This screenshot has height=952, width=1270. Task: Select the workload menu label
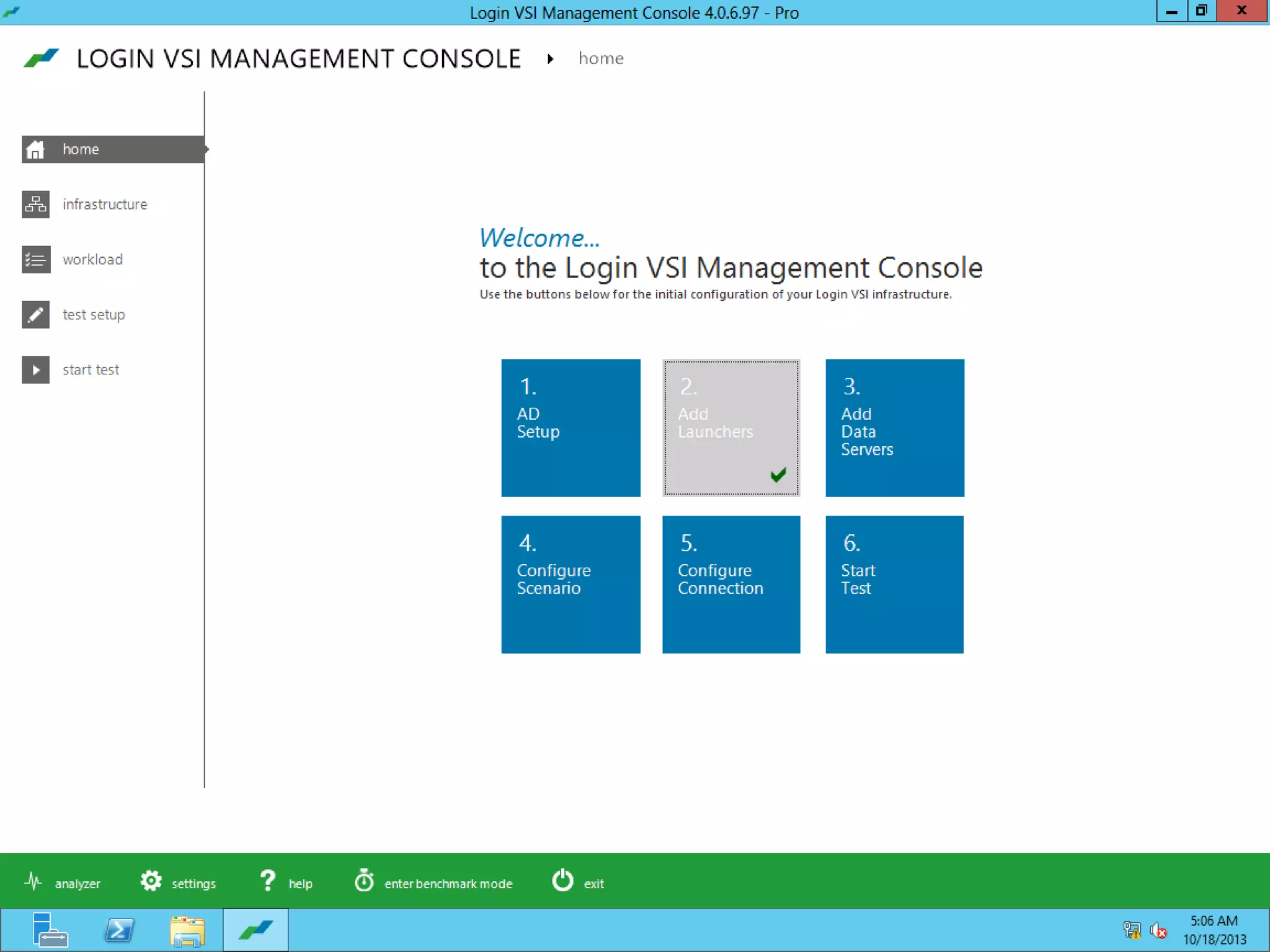(x=92, y=260)
